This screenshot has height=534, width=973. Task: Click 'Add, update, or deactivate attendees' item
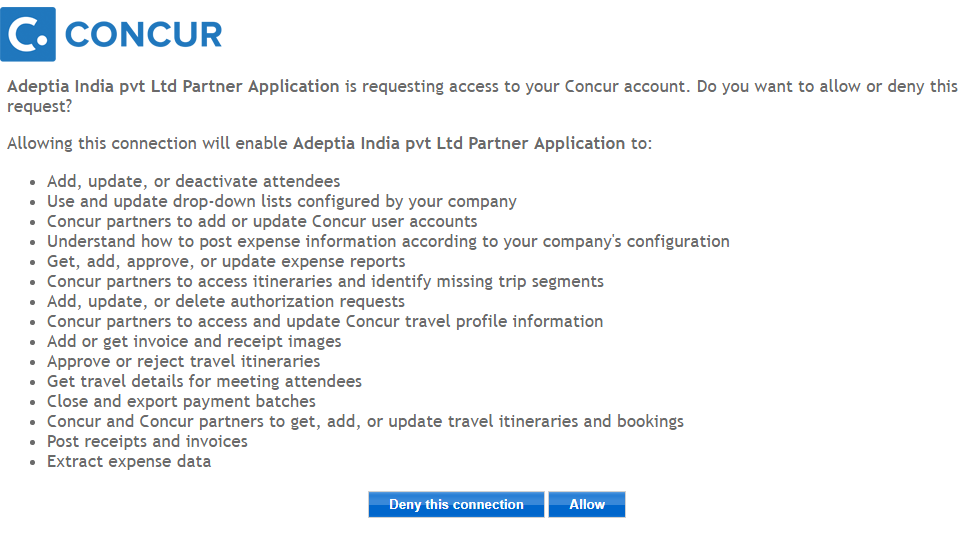click(x=193, y=182)
